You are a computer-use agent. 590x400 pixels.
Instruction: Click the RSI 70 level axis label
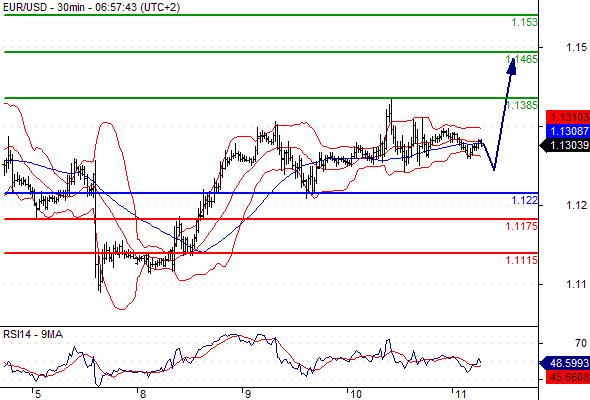point(581,343)
